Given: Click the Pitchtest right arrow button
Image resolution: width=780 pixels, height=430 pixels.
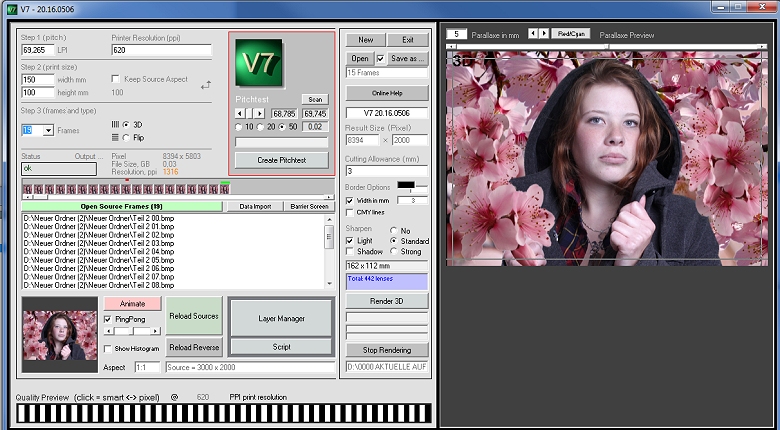Looking at the screenshot, I should coord(259,113).
